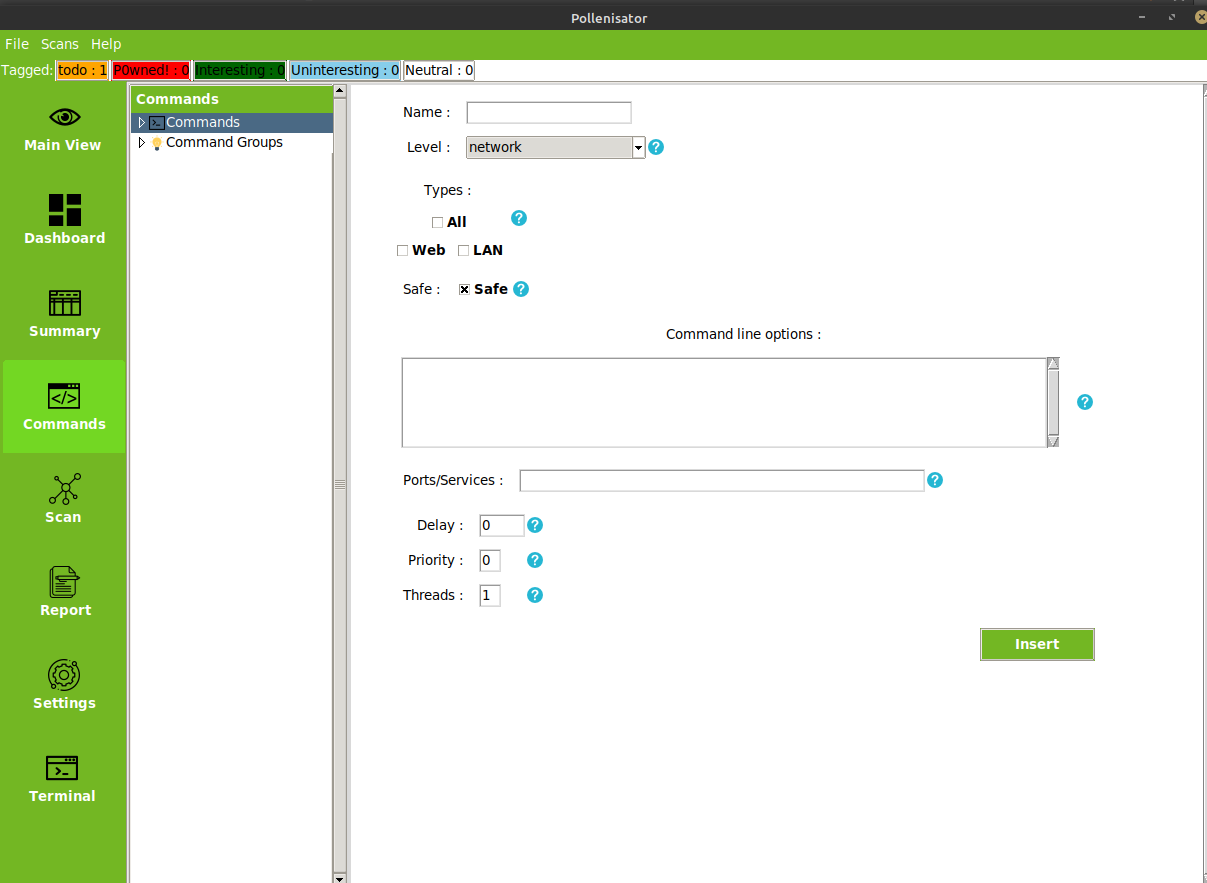Click help icon for Command line options

point(1085,402)
